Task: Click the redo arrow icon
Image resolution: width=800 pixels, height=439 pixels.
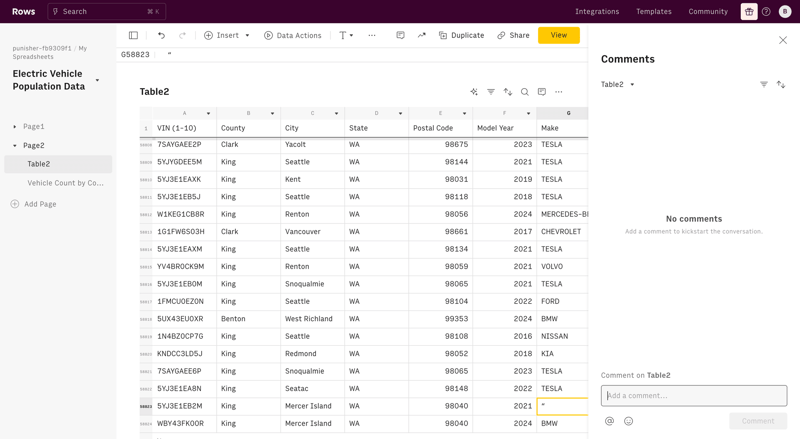Action: point(182,35)
